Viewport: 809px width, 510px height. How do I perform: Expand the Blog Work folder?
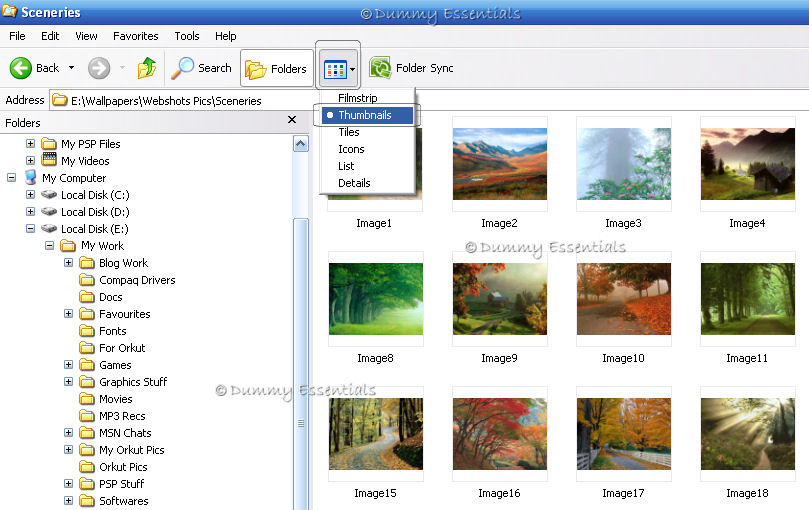(x=68, y=263)
